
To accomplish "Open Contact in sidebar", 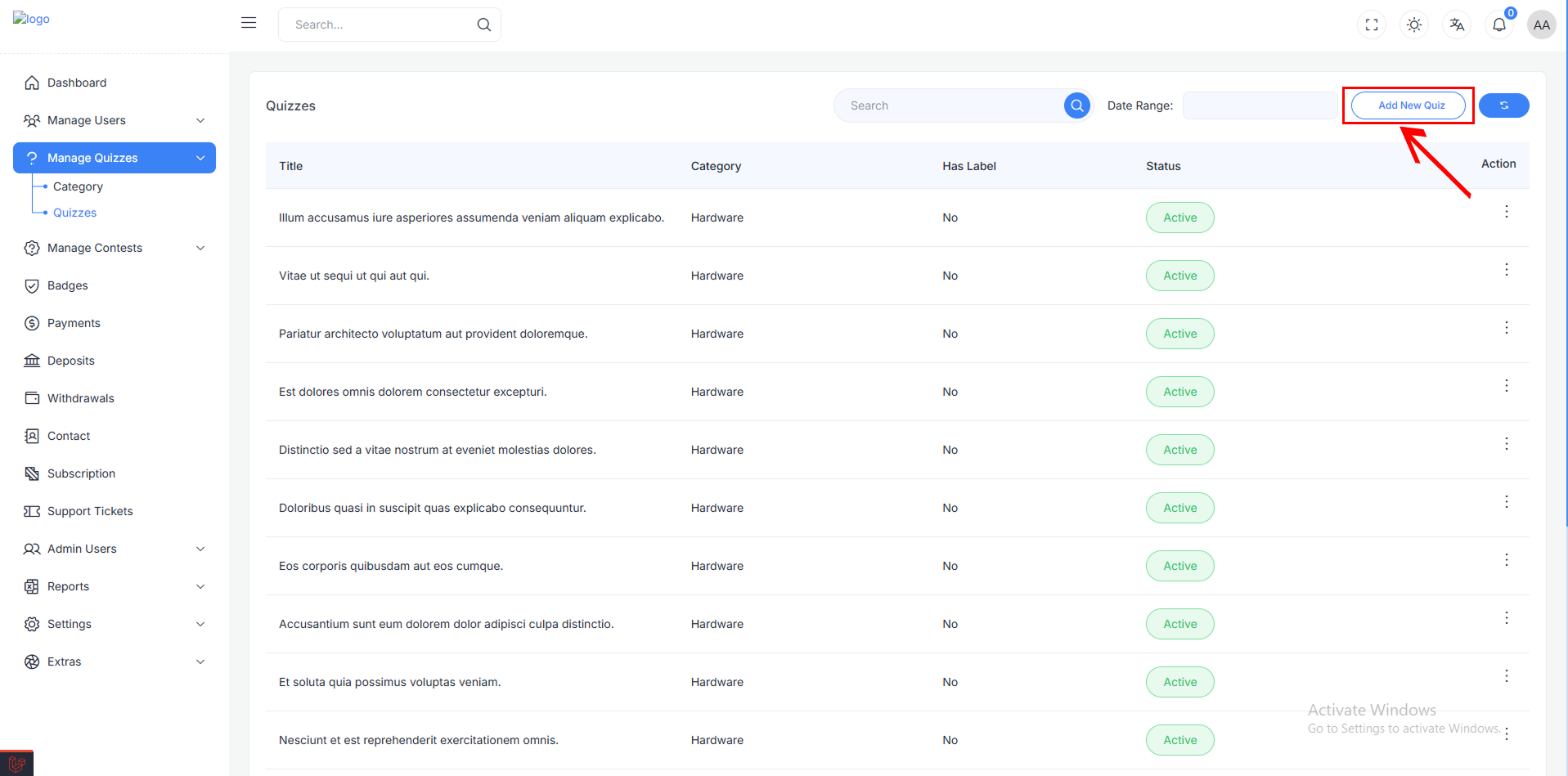I will [x=115, y=436].
